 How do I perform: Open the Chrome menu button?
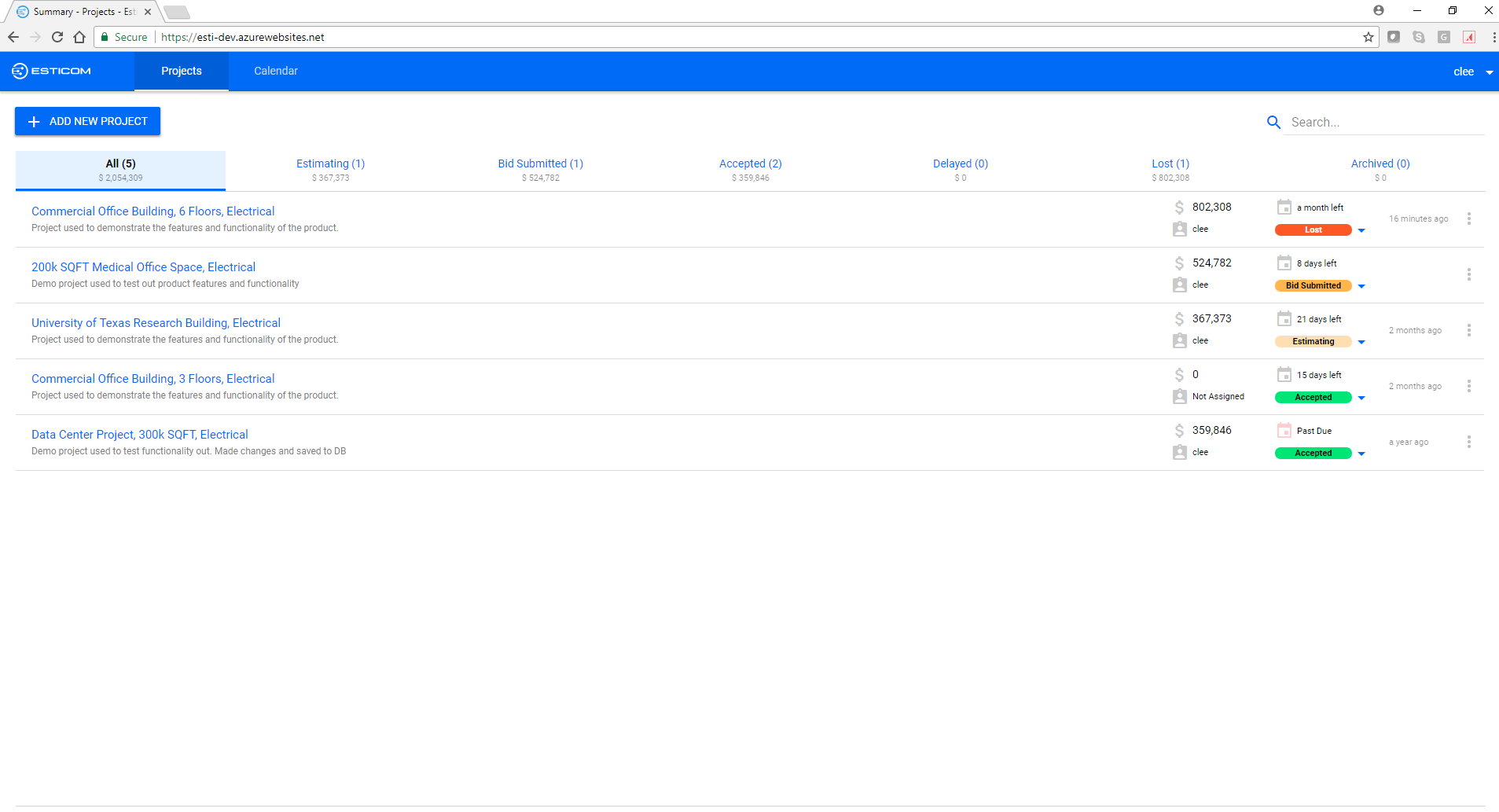point(1493,37)
